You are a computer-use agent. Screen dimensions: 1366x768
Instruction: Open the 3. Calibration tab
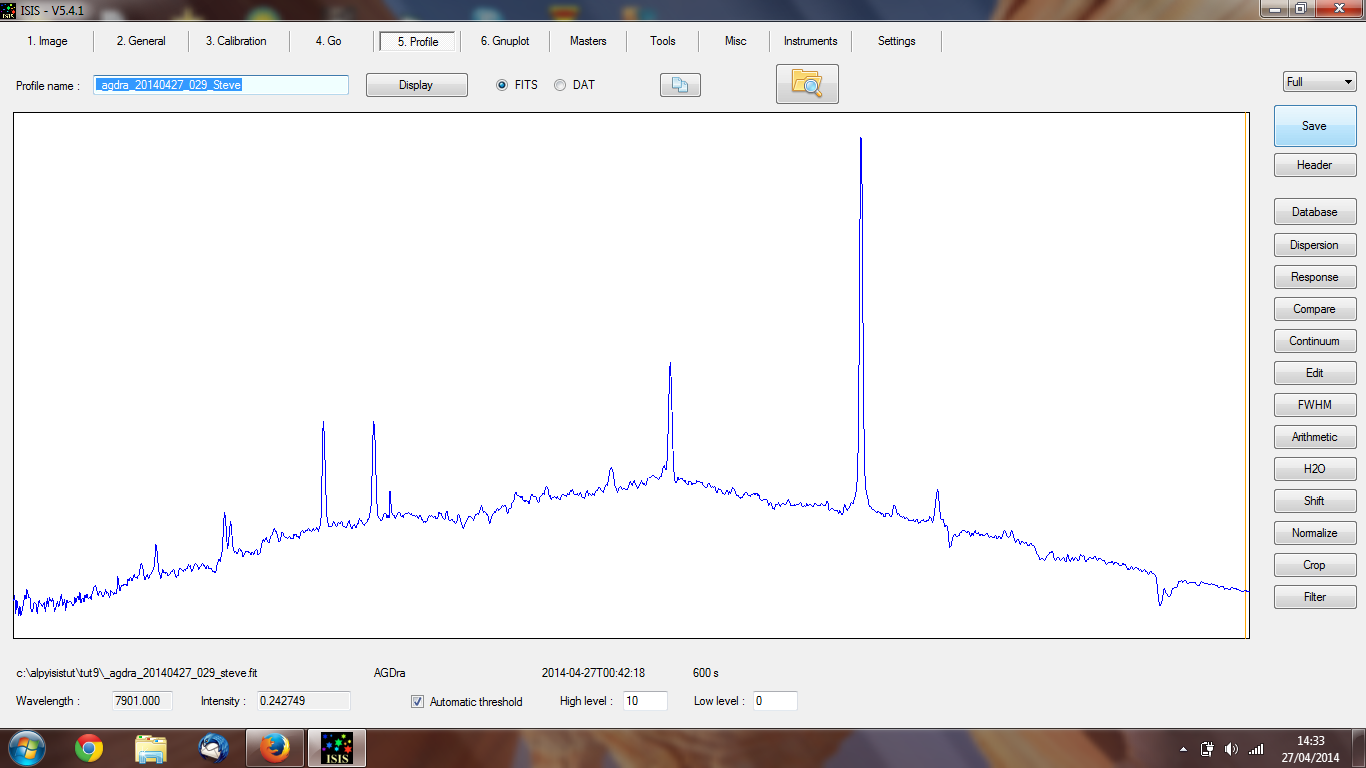(x=236, y=41)
